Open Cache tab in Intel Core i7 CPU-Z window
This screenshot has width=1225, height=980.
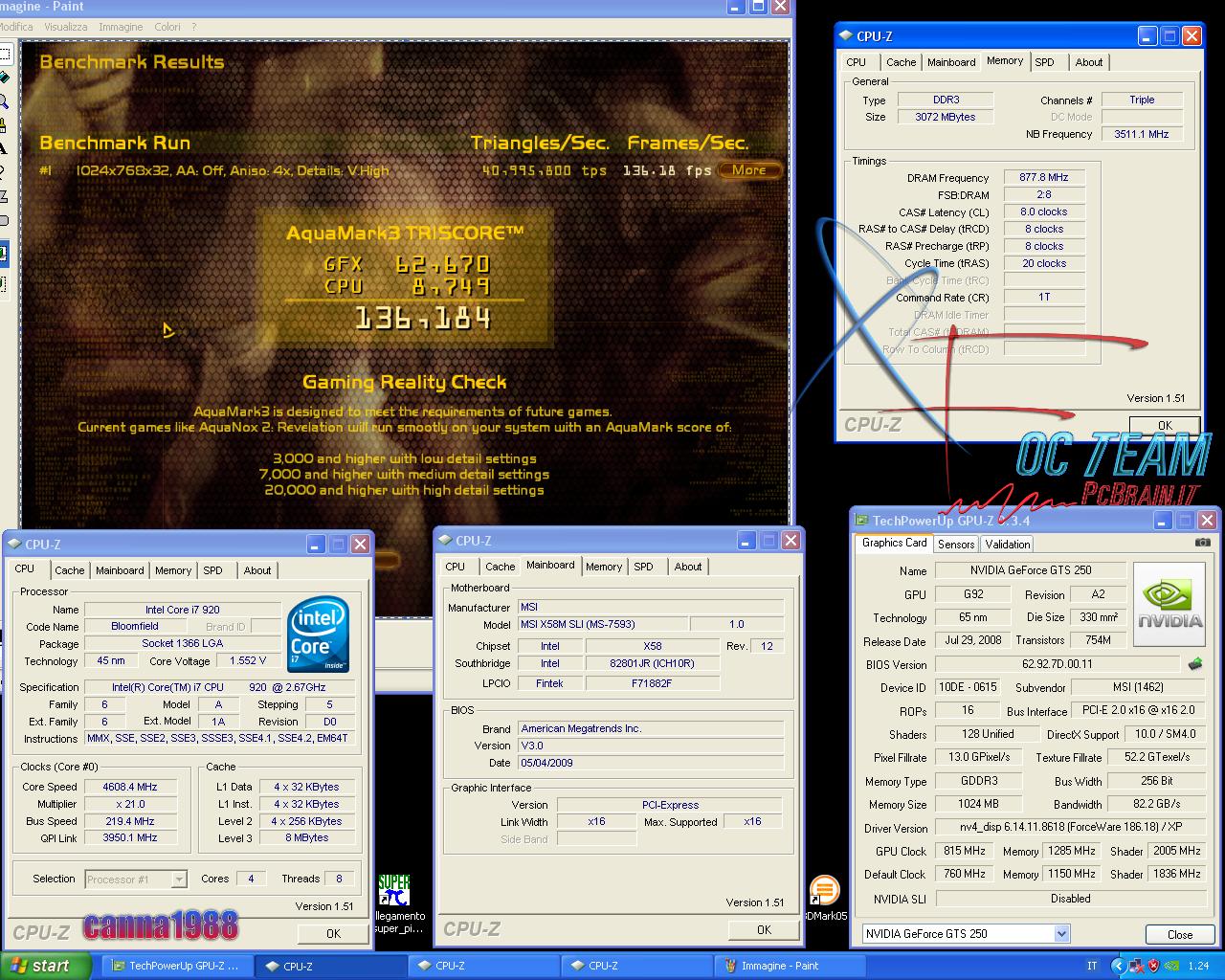pos(69,570)
